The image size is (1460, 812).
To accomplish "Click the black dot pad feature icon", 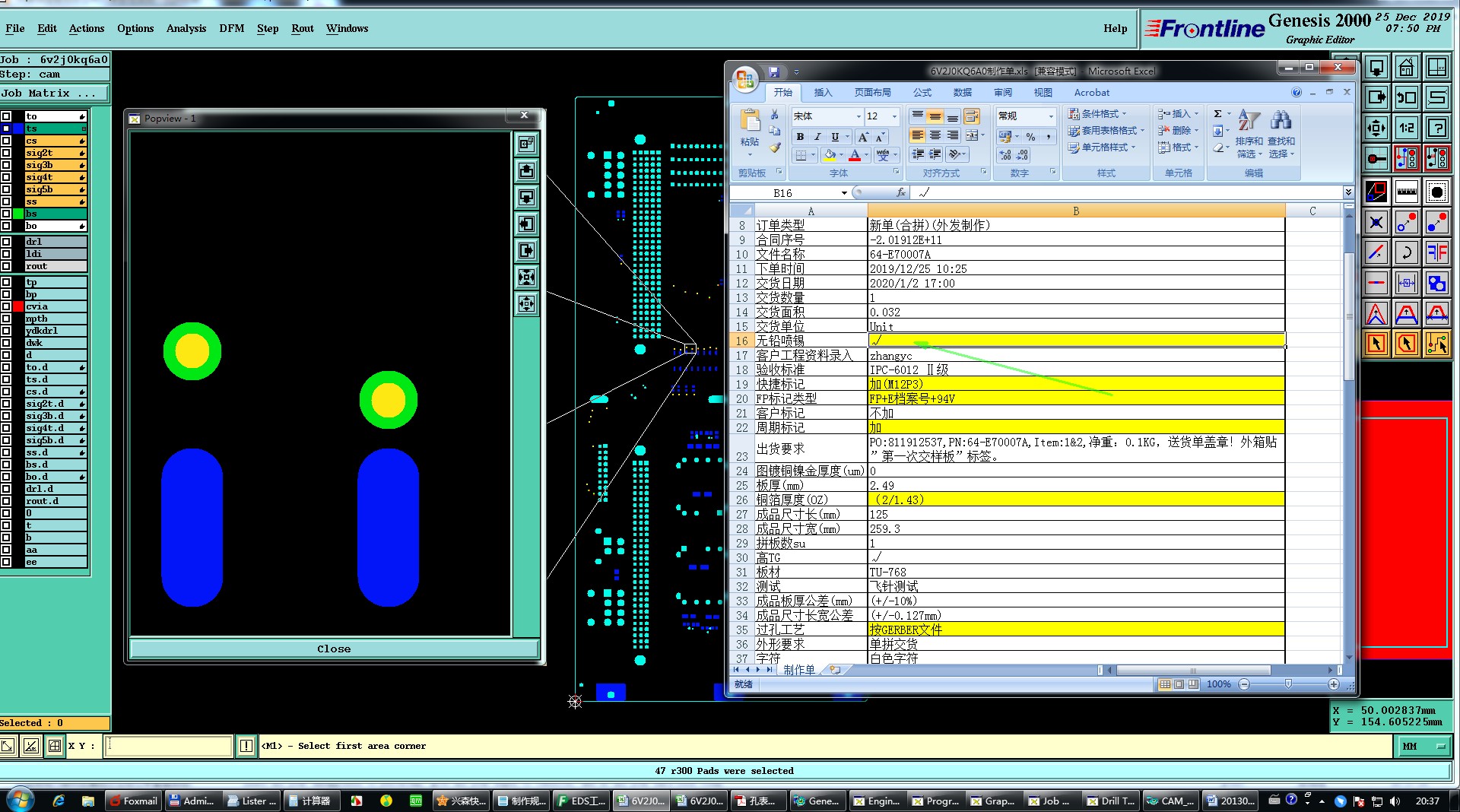I will tap(1436, 191).
